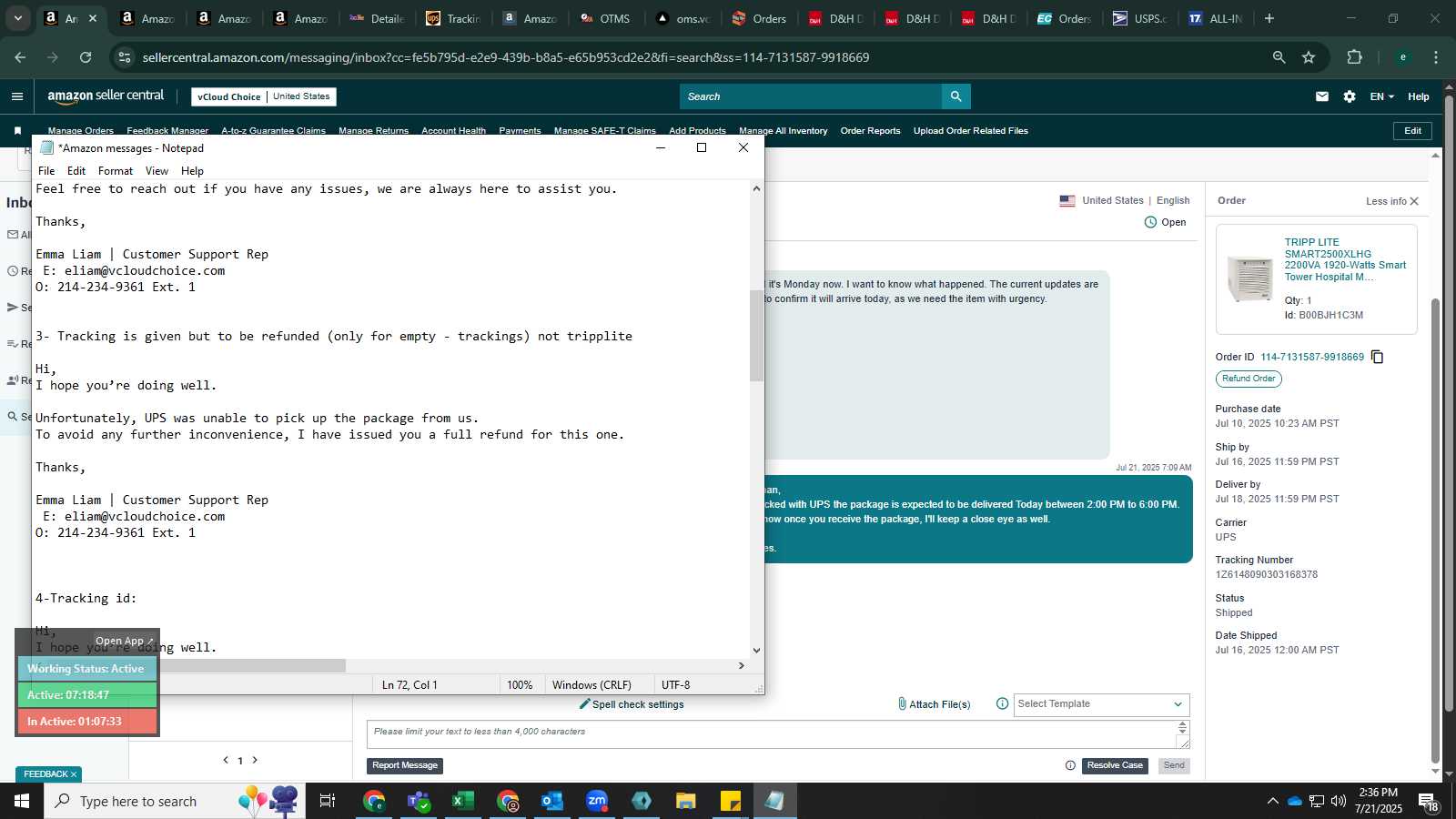
Task: Click Open App on tracker widget
Action: click(125, 641)
